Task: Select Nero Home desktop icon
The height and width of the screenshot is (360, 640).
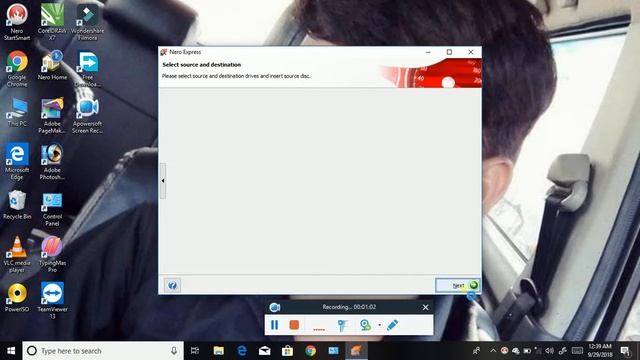Action: pyautogui.click(x=52, y=65)
